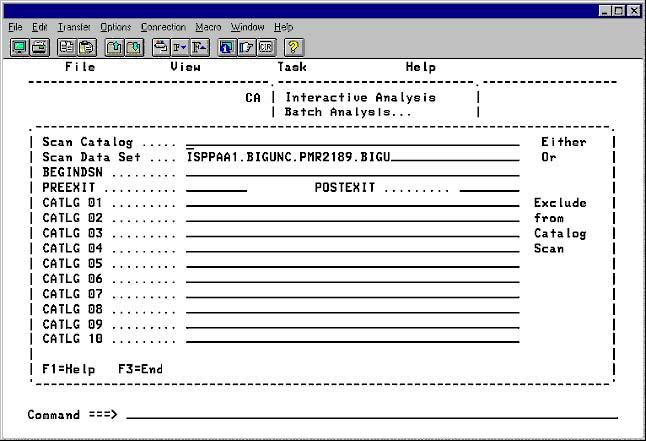Click the CATLG 07 input field
Screen dimensions: 646x441
(353, 294)
